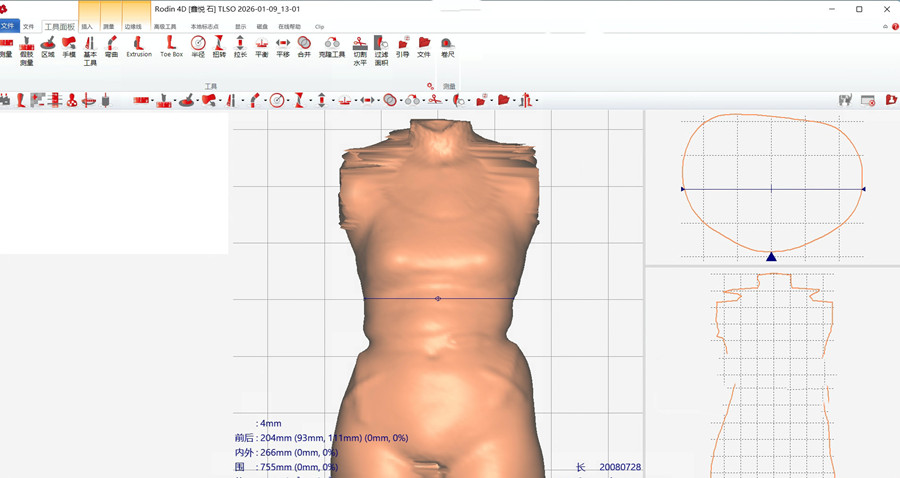
Task: Click the hand model icon in the lower toolbar
Action: 208,100
